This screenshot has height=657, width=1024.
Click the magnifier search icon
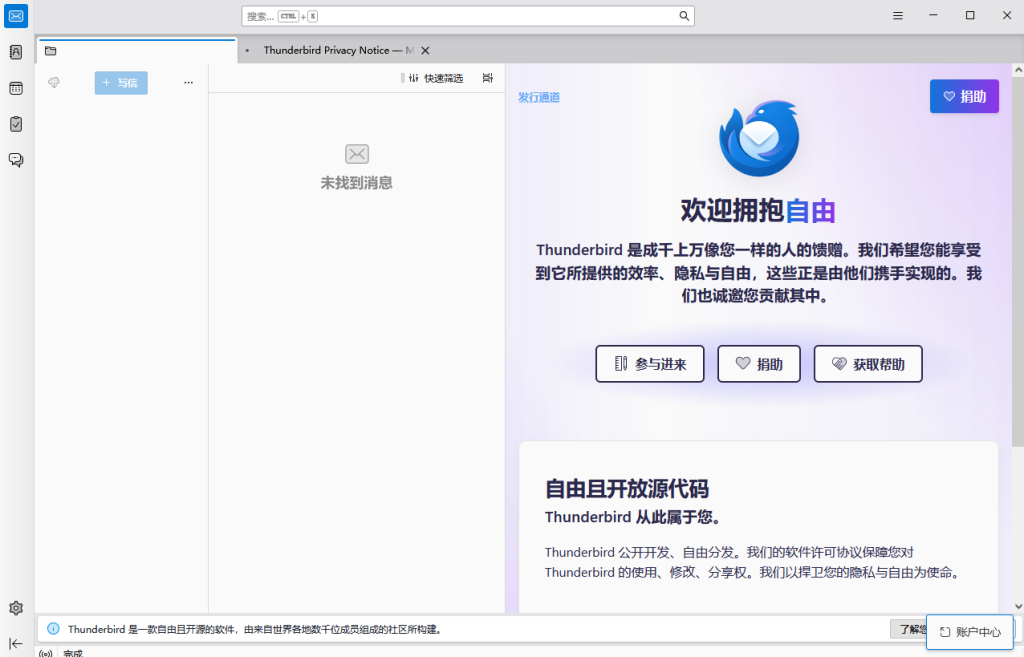(684, 16)
